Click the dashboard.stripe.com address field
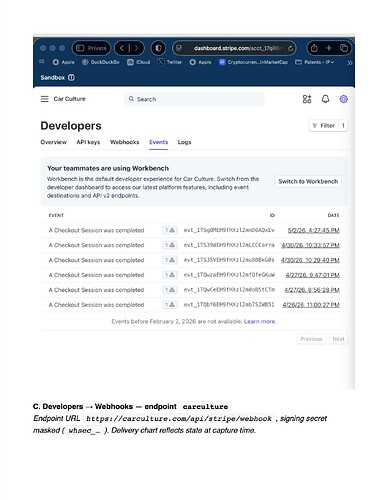 (234, 48)
